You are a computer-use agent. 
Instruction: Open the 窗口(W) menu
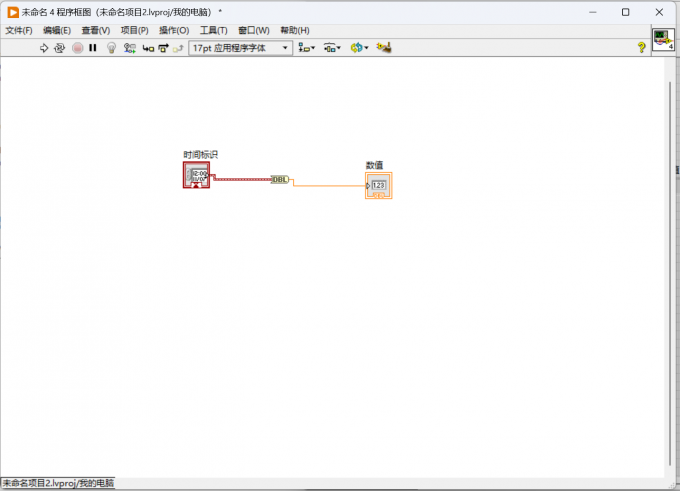click(254, 30)
